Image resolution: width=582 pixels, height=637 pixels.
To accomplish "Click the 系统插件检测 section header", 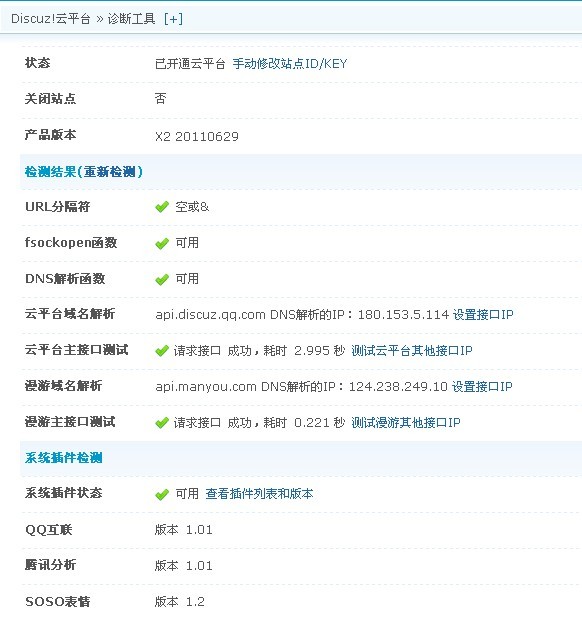I will coord(63,458).
